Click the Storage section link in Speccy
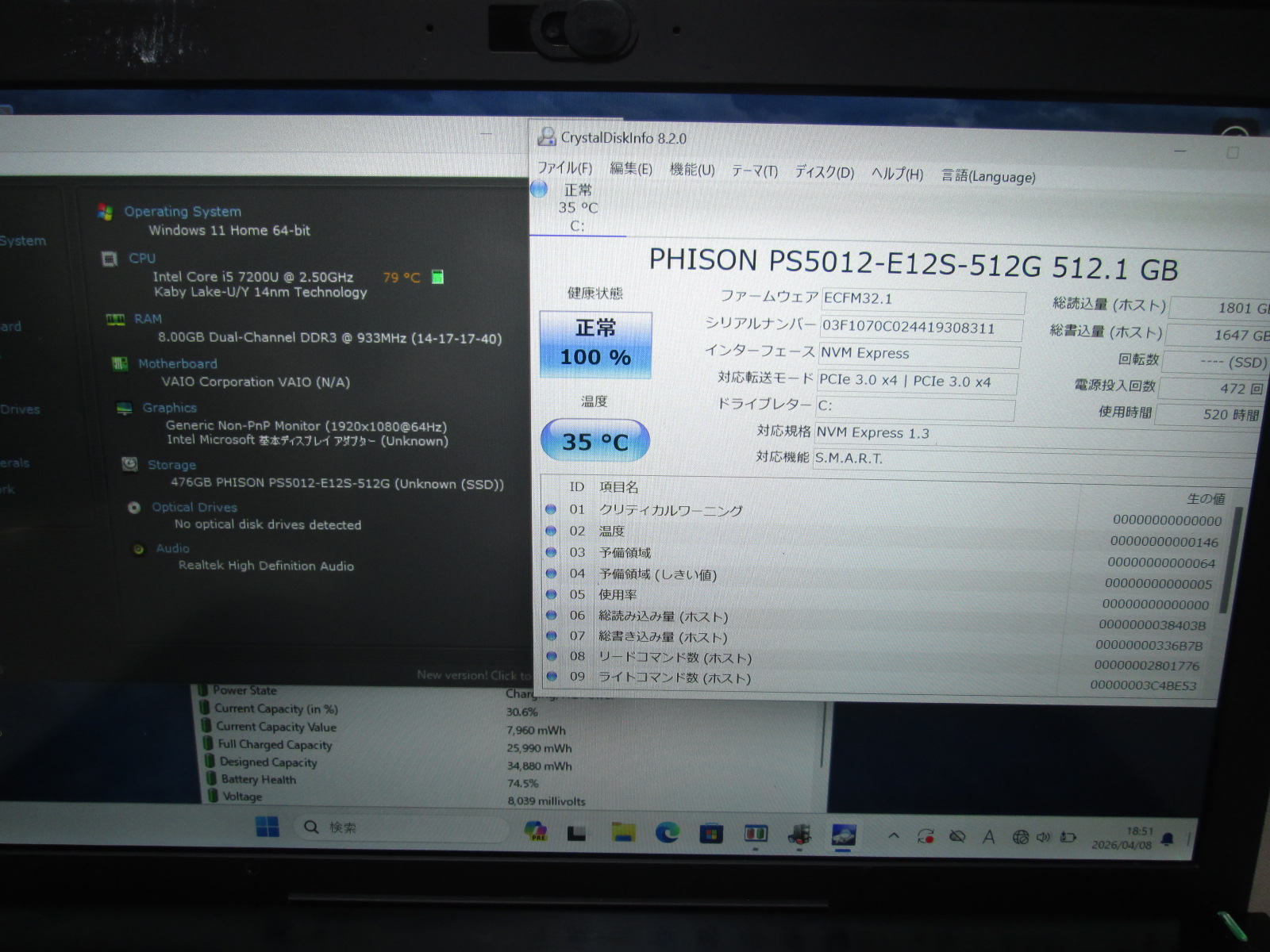 point(171,465)
